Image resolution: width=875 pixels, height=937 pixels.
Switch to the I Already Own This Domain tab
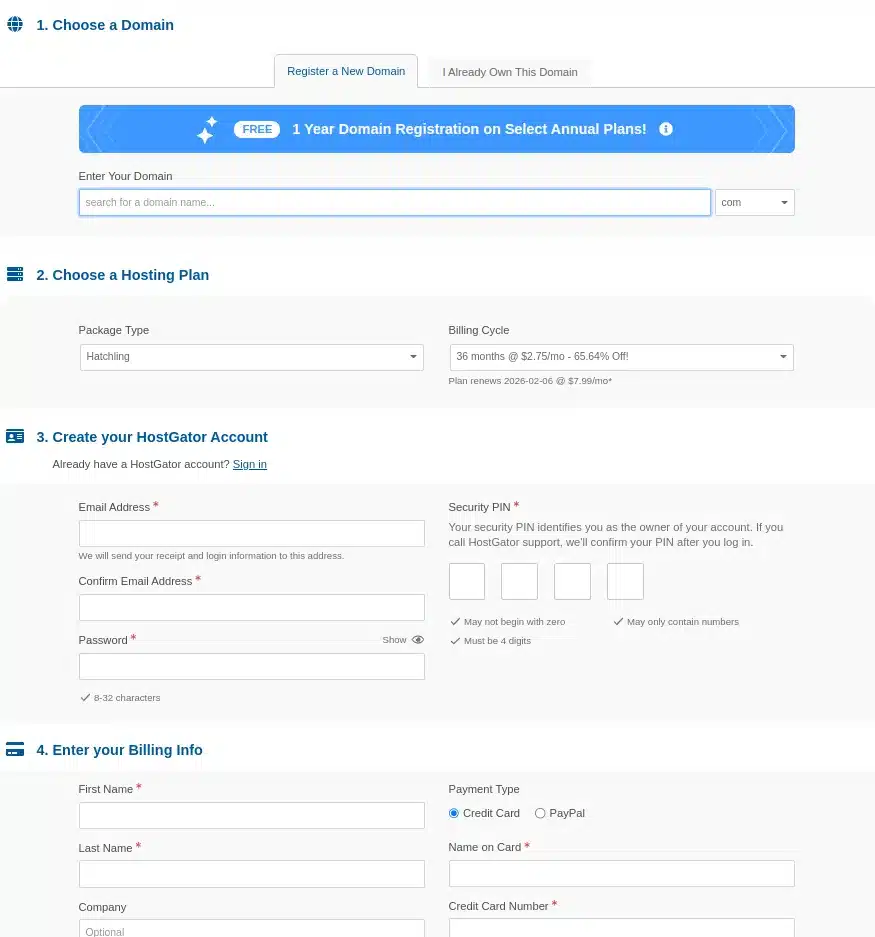click(x=510, y=72)
